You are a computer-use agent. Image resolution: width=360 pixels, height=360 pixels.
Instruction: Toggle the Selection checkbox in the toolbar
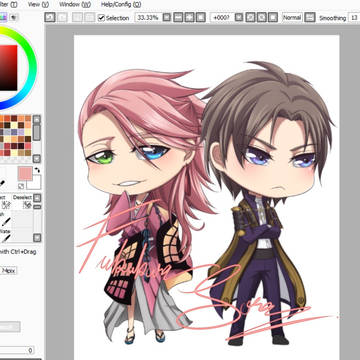101,18
